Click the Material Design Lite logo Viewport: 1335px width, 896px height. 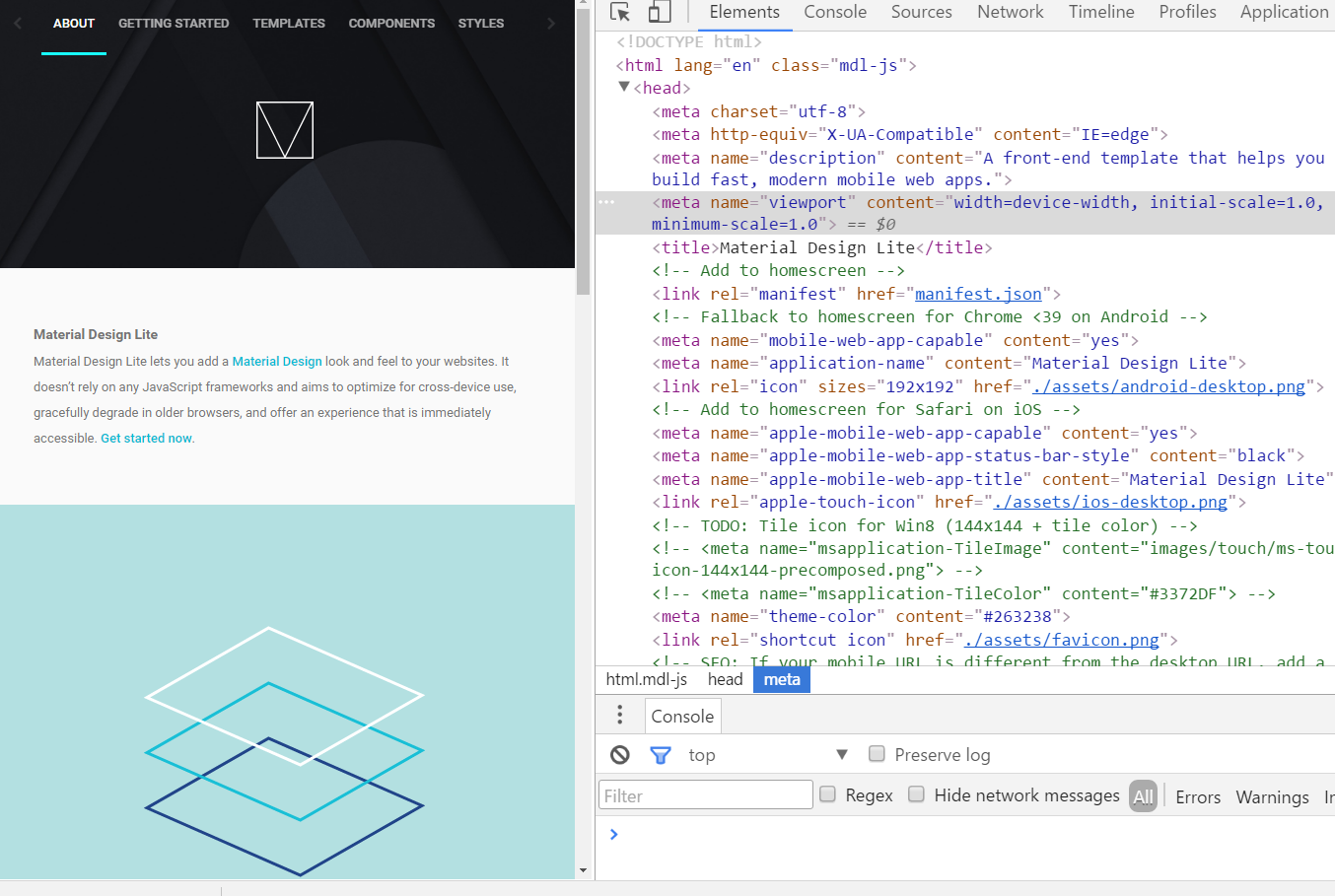(x=285, y=130)
